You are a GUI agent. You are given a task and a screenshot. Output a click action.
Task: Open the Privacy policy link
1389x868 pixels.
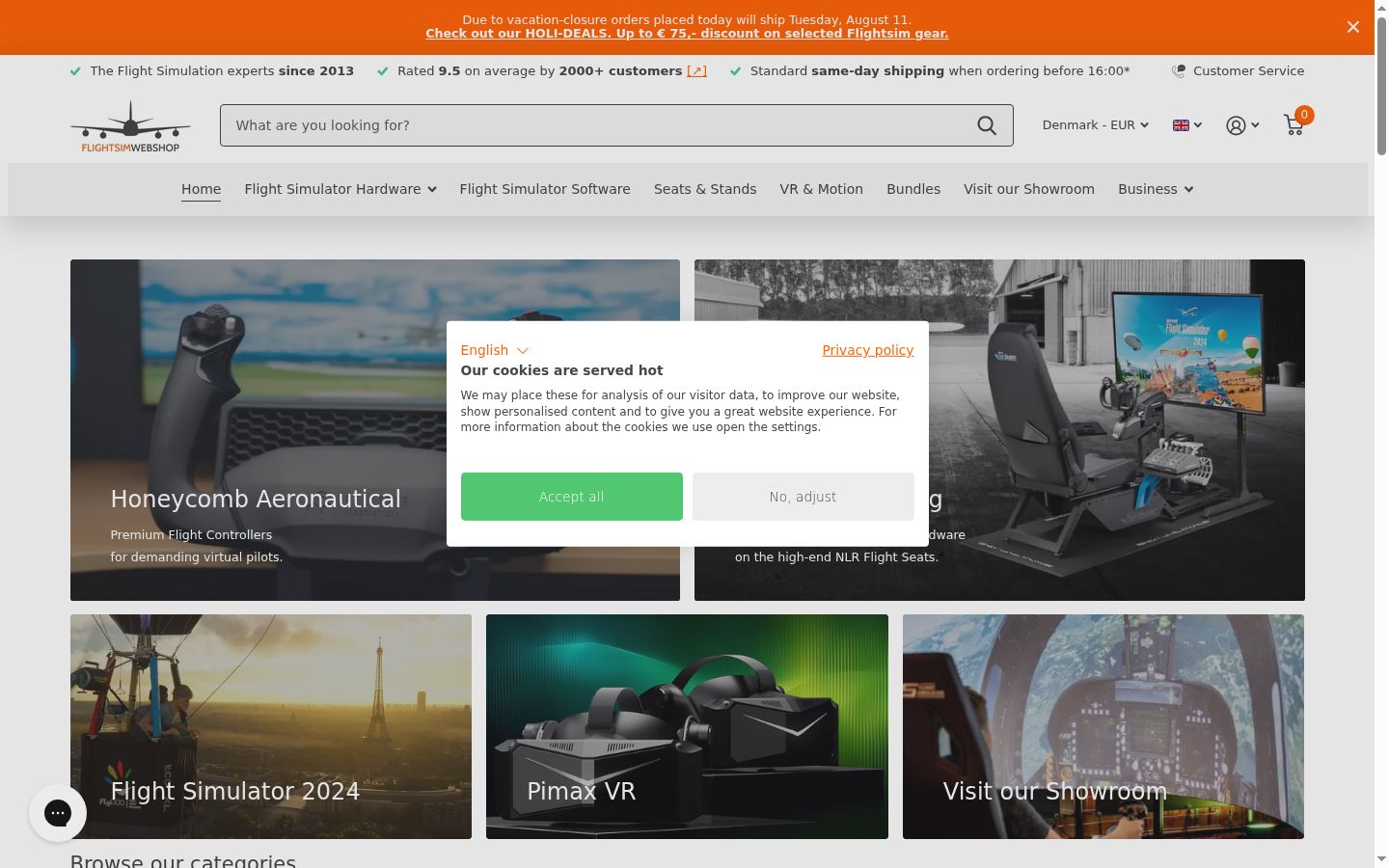point(868,350)
